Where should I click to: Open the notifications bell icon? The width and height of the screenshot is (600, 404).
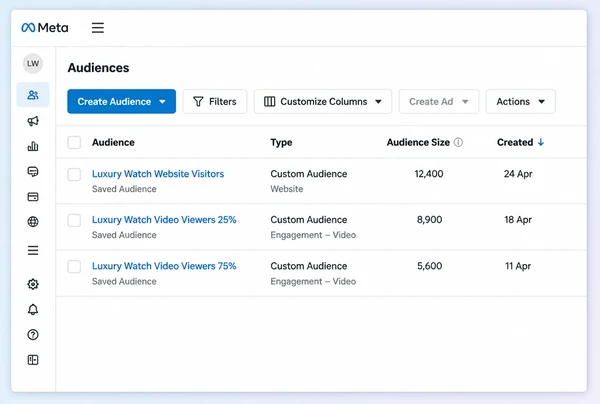(33, 309)
